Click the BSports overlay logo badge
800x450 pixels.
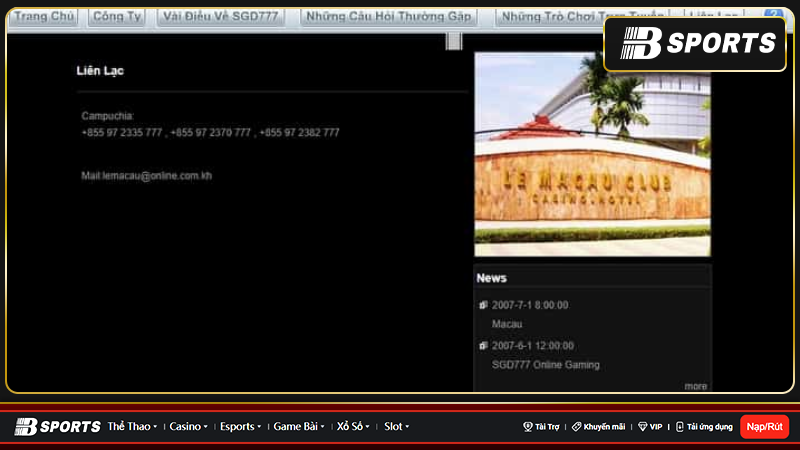695,44
